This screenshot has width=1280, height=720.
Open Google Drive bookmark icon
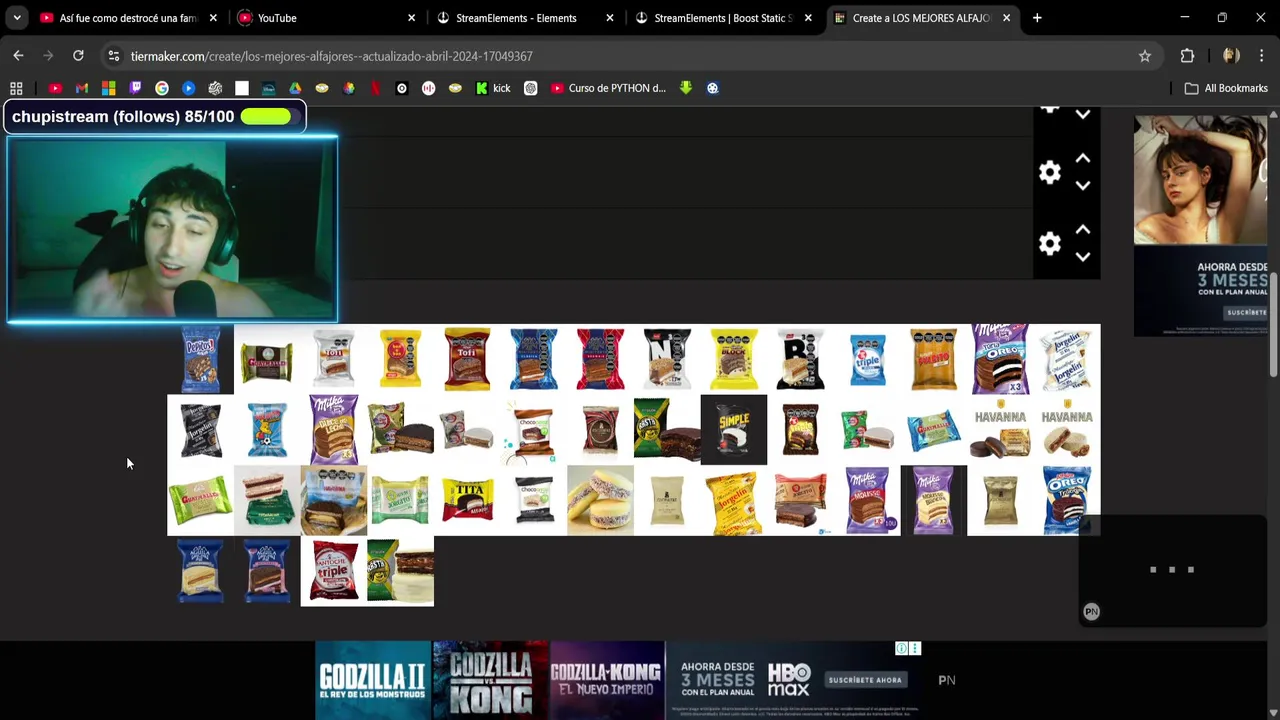[x=295, y=88]
